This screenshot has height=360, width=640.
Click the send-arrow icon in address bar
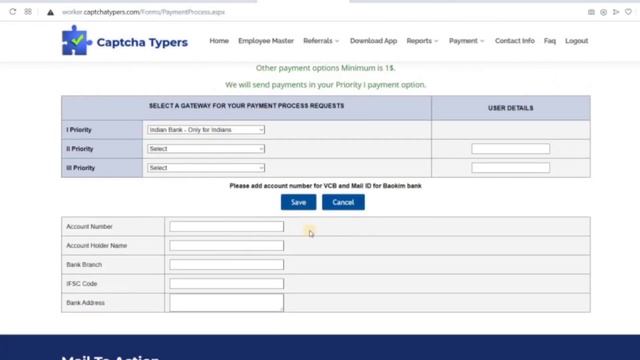click(616, 12)
